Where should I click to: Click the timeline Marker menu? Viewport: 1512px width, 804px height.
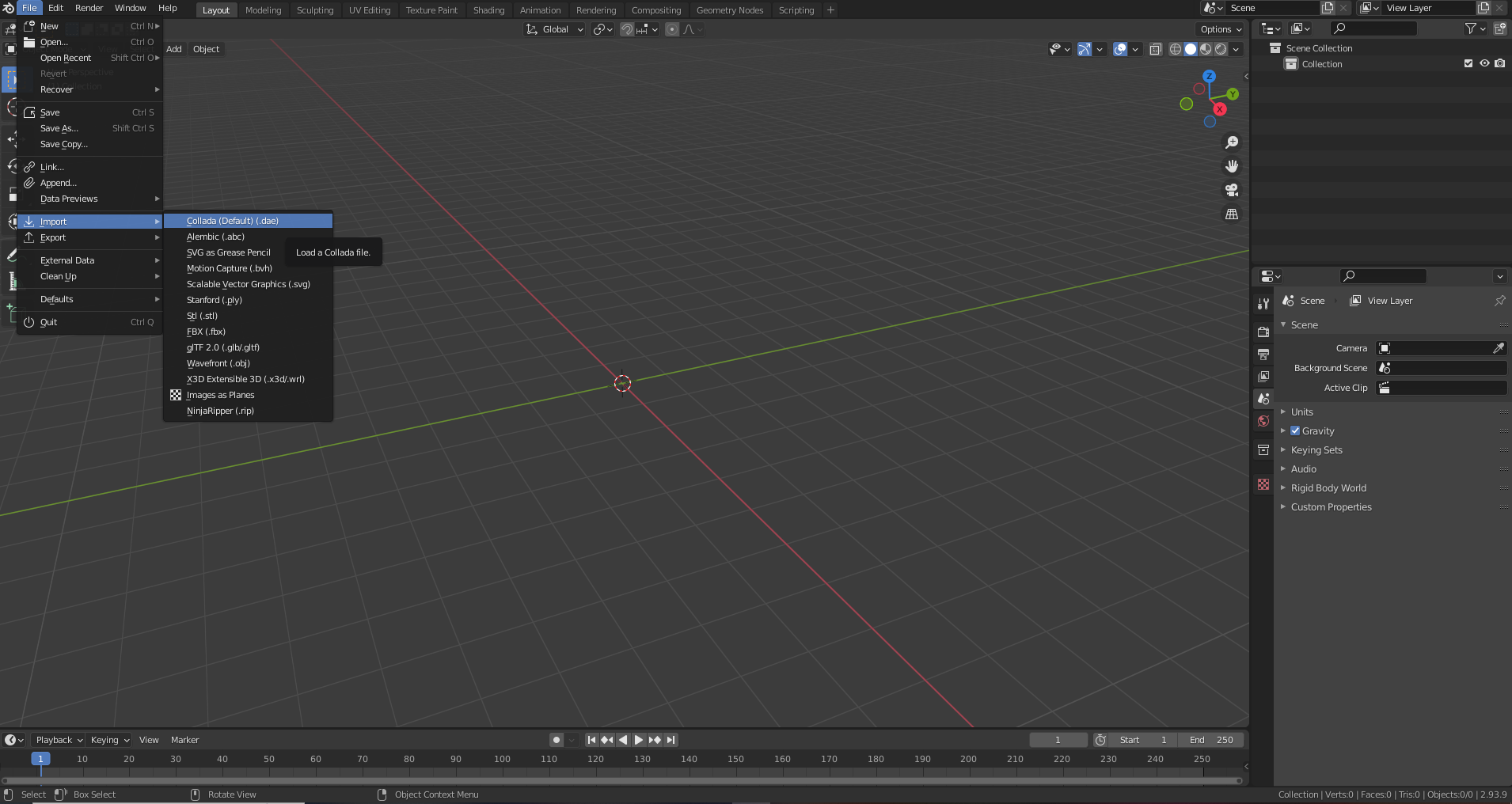[x=184, y=740]
